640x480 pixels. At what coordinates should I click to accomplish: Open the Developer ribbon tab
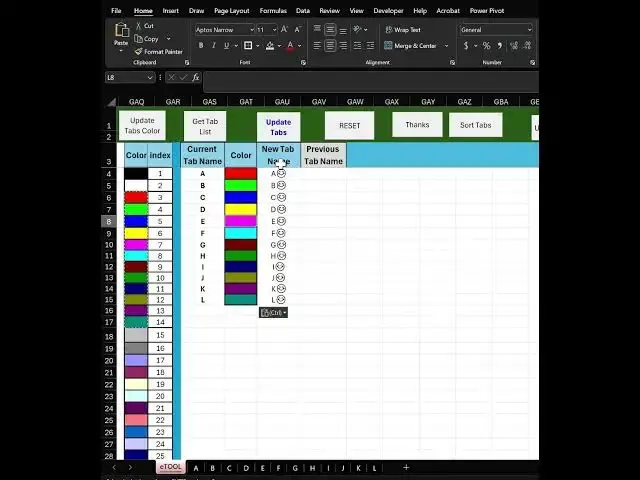[388, 11]
